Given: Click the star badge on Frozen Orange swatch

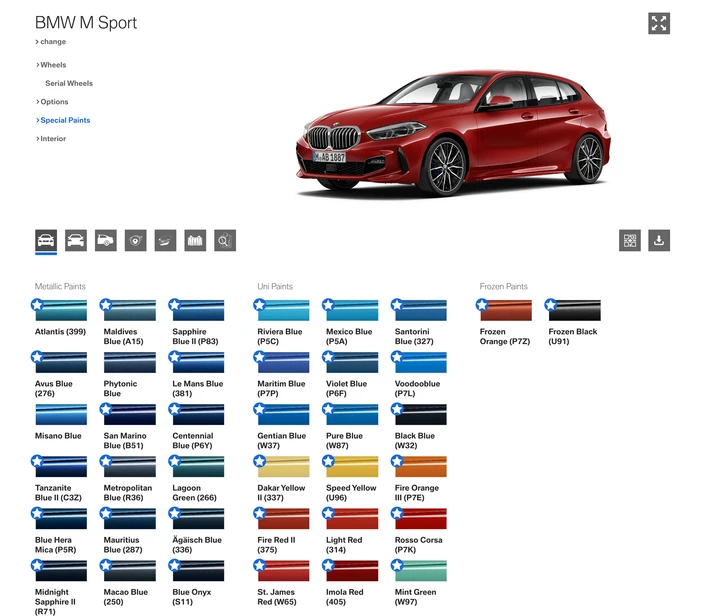Looking at the screenshot, I should tap(482, 304).
